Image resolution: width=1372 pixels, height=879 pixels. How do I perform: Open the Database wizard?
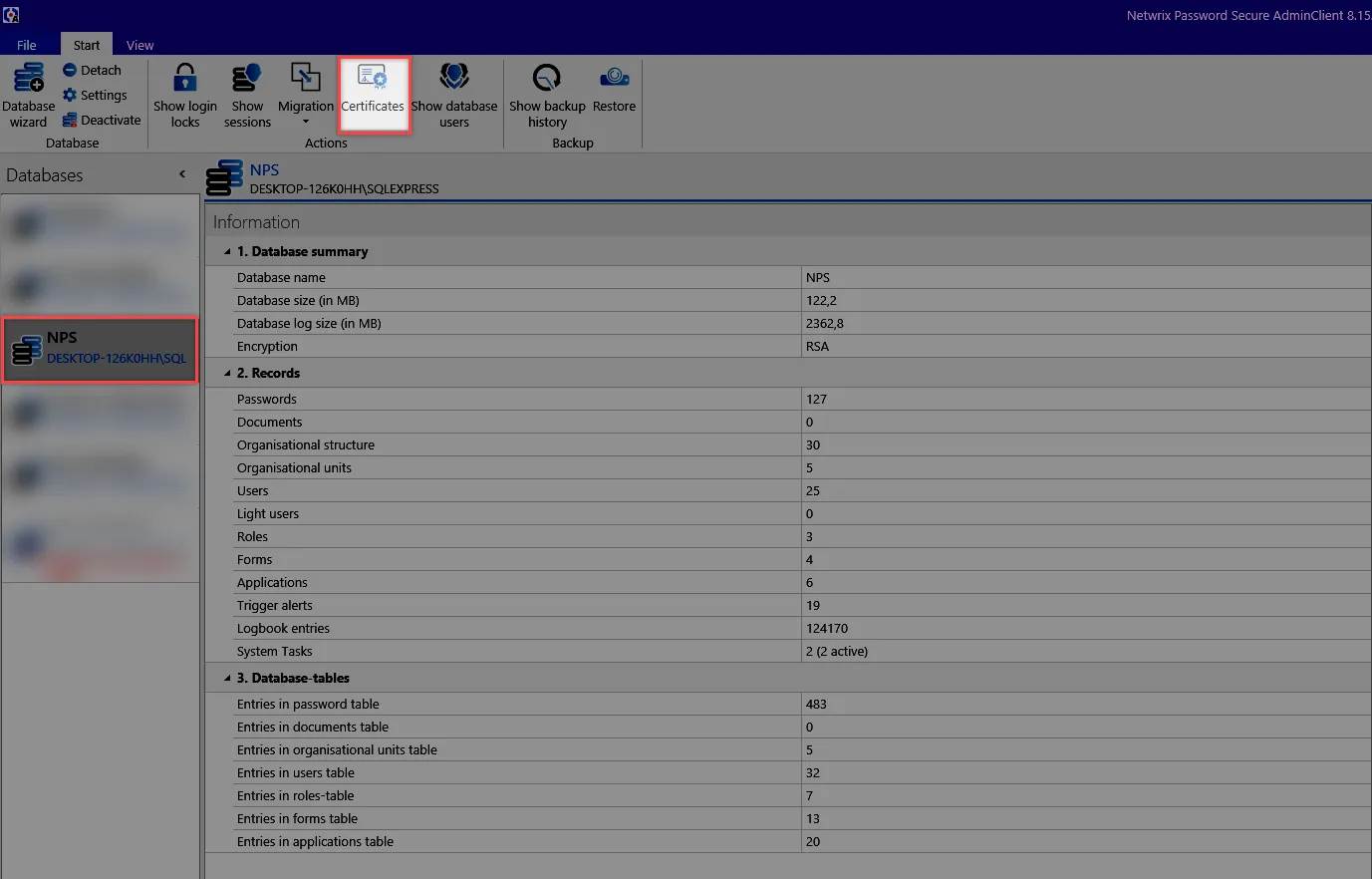pos(29,96)
